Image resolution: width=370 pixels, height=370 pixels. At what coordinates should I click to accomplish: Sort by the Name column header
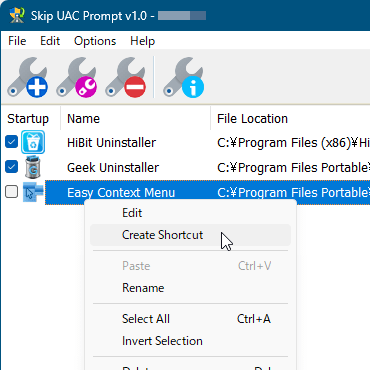coord(136,119)
